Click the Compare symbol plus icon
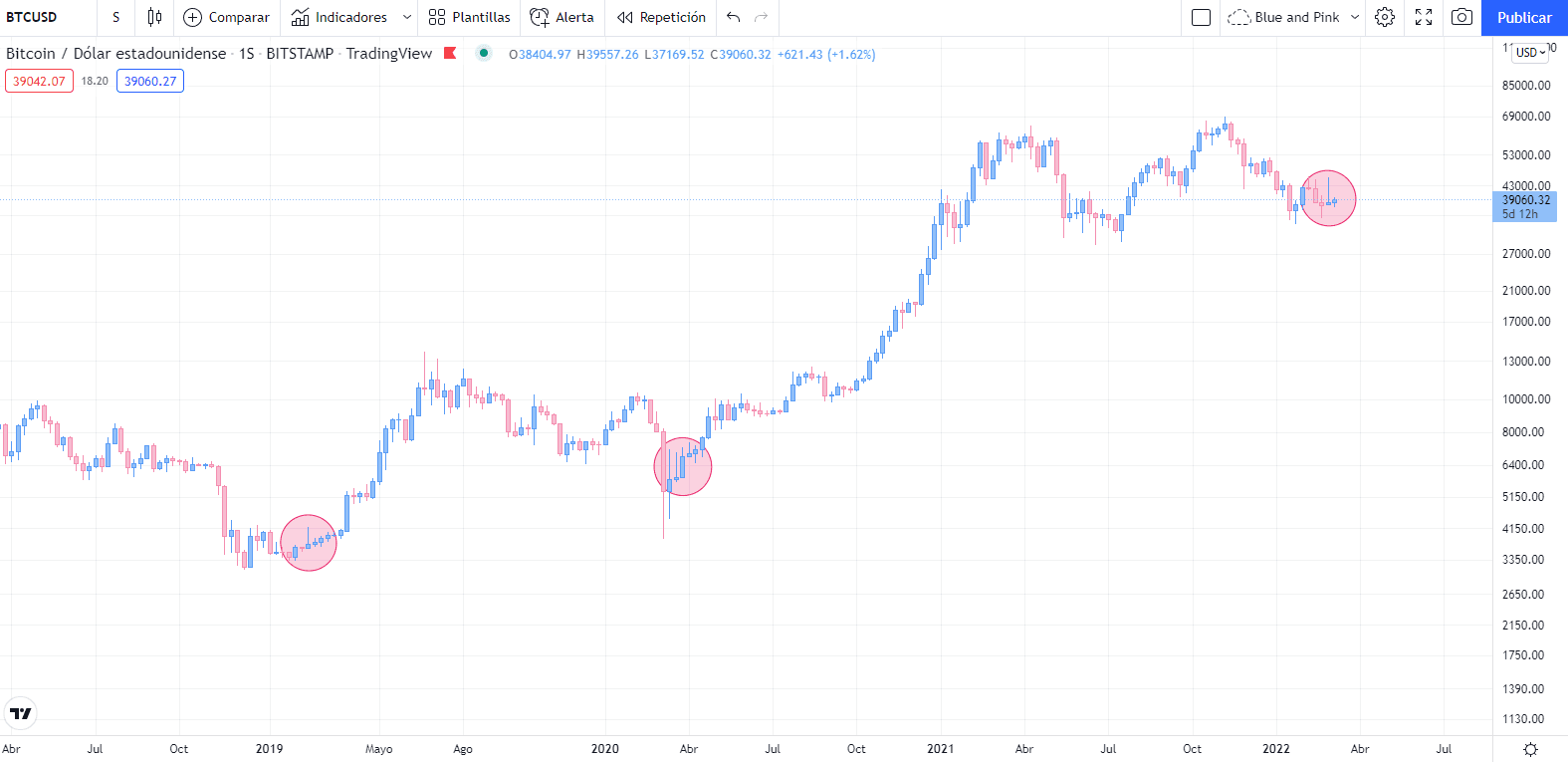Image resolution: width=1568 pixels, height=762 pixels. coord(193,17)
